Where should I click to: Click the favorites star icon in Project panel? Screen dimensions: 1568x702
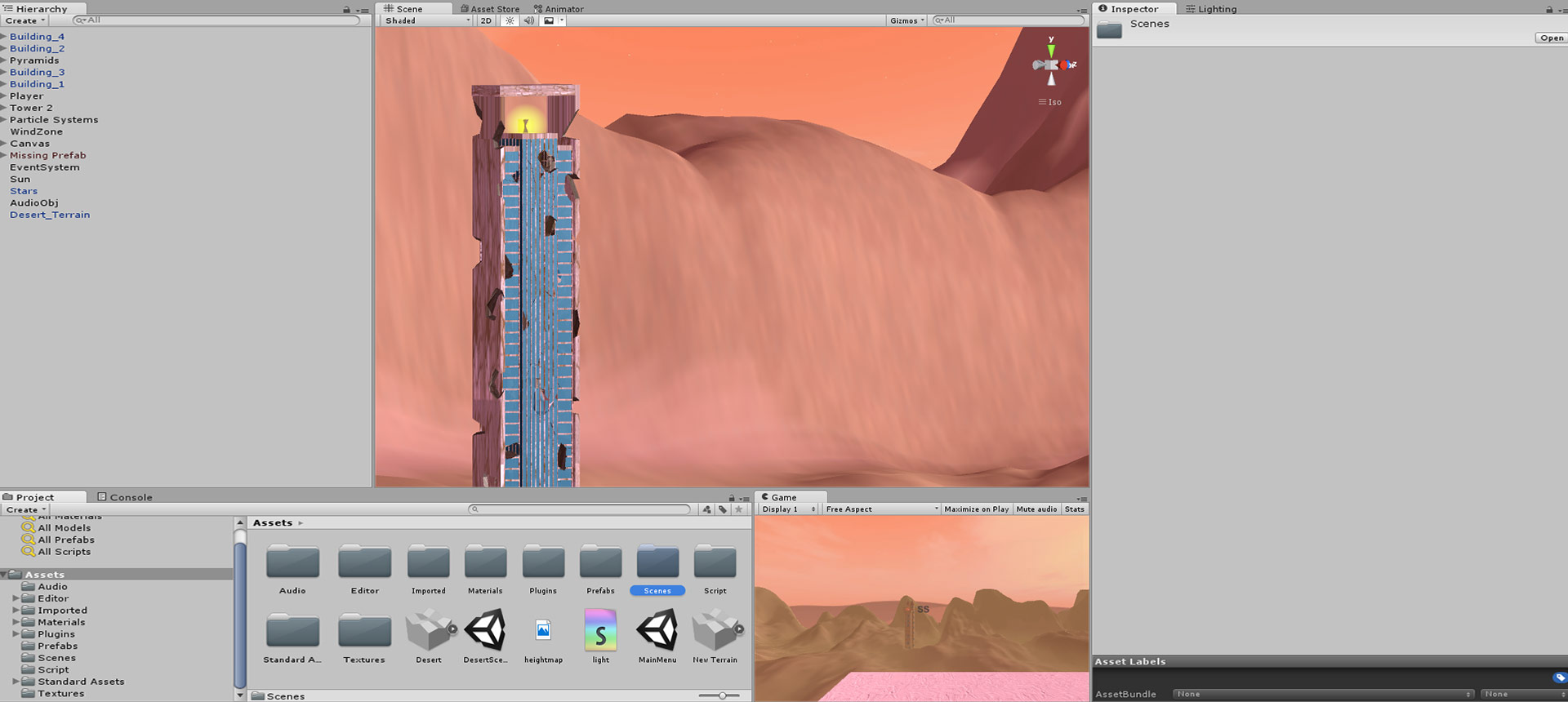coord(739,509)
